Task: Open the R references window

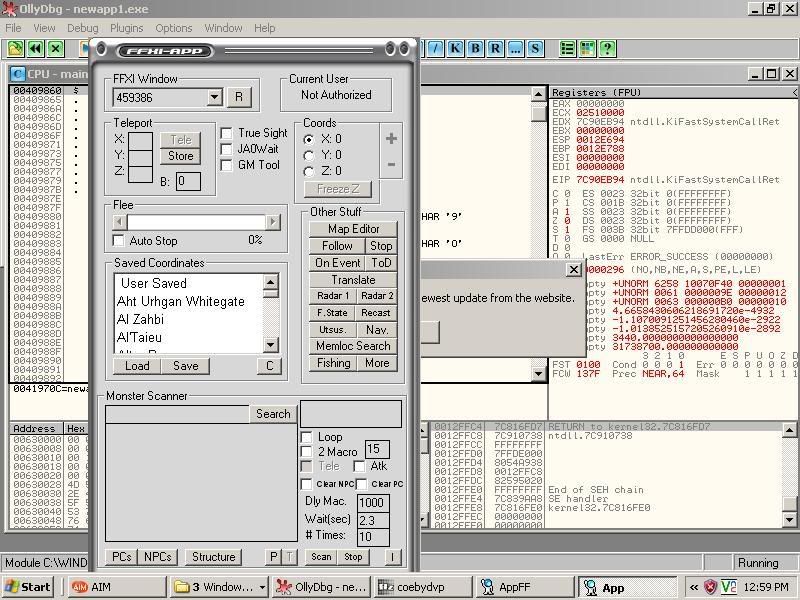Action: point(495,48)
